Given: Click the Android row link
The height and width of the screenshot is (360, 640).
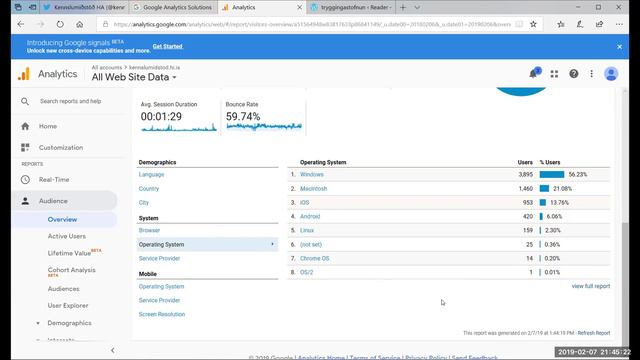Looking at the screenshot, I should point(310,217).
